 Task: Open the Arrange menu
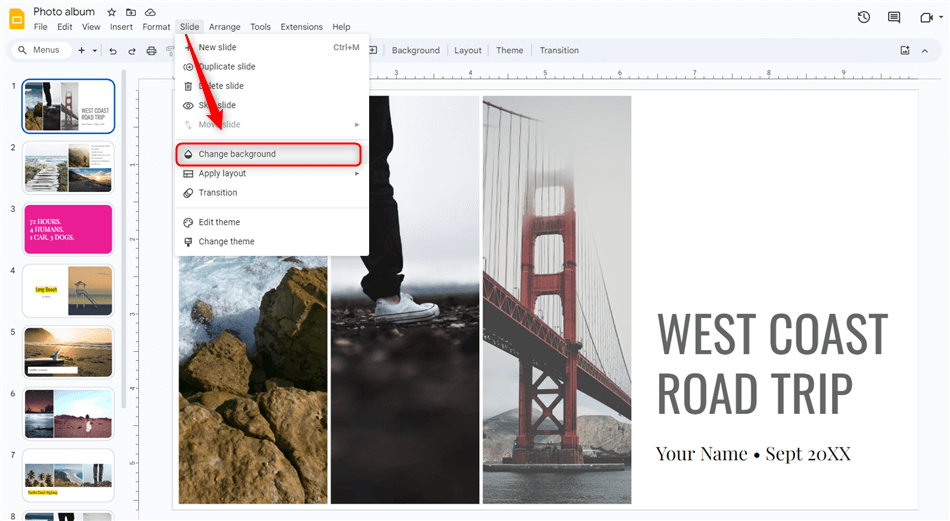click(x=224, y=27)
